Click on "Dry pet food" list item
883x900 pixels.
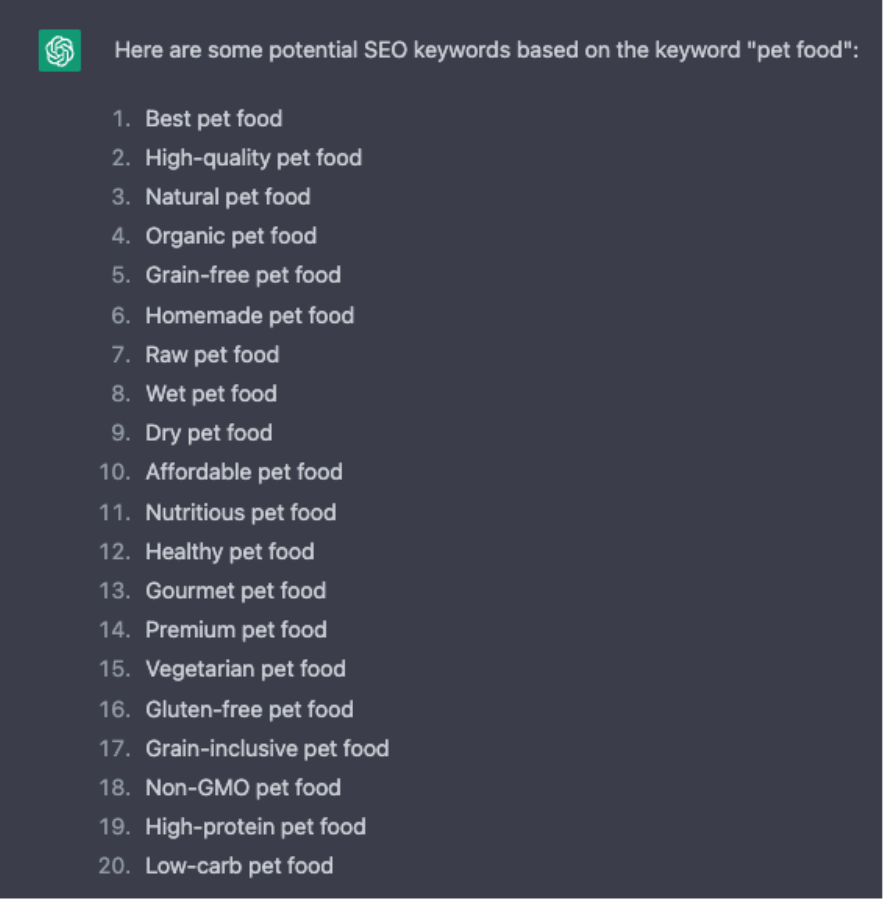coord(208,433)
